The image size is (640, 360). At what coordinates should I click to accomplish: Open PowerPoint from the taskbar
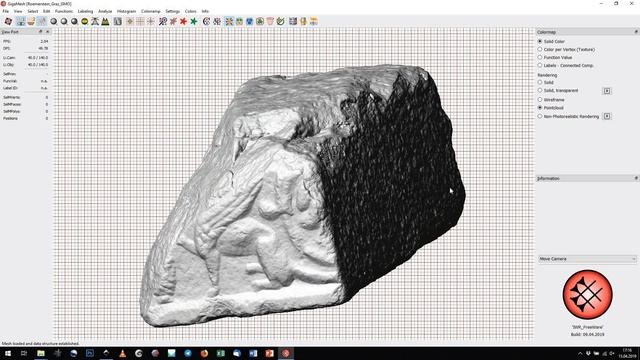click(269, 353)
